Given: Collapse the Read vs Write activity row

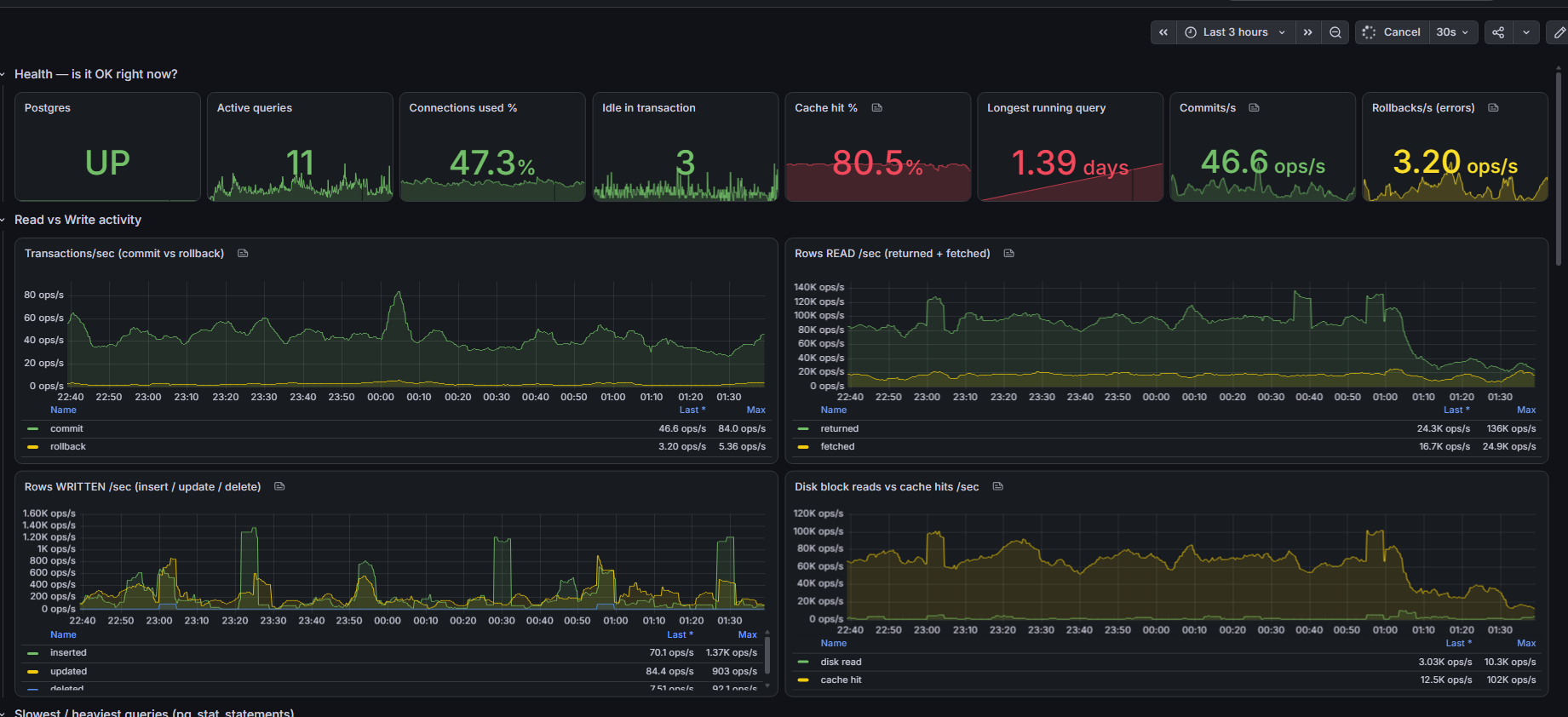Looking at the screenshot, I should [4, 220].
